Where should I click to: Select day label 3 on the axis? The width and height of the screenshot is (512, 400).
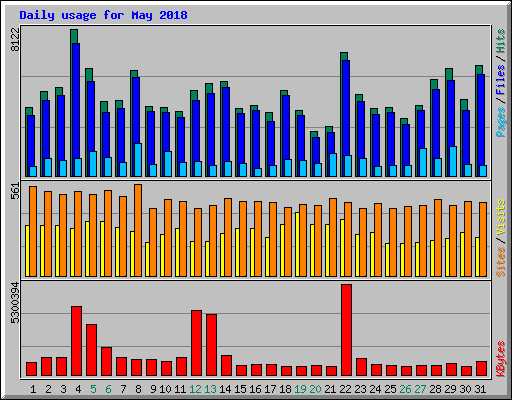coord(63,389)
